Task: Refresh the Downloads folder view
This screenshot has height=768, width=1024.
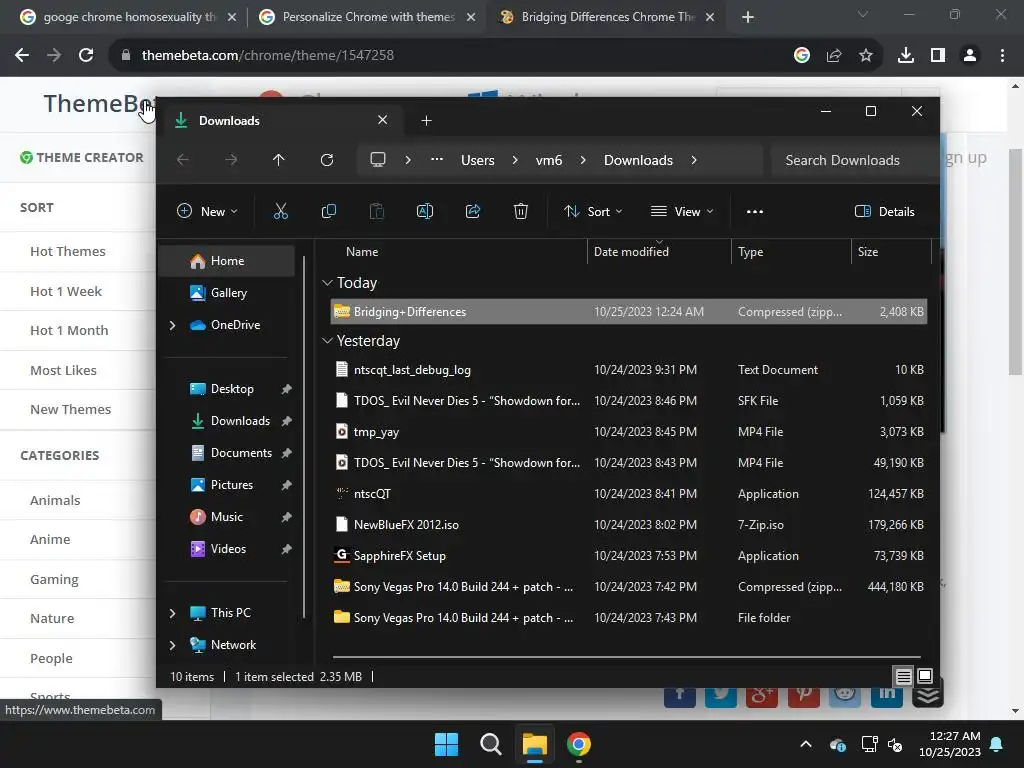Action: coord(327,160)
